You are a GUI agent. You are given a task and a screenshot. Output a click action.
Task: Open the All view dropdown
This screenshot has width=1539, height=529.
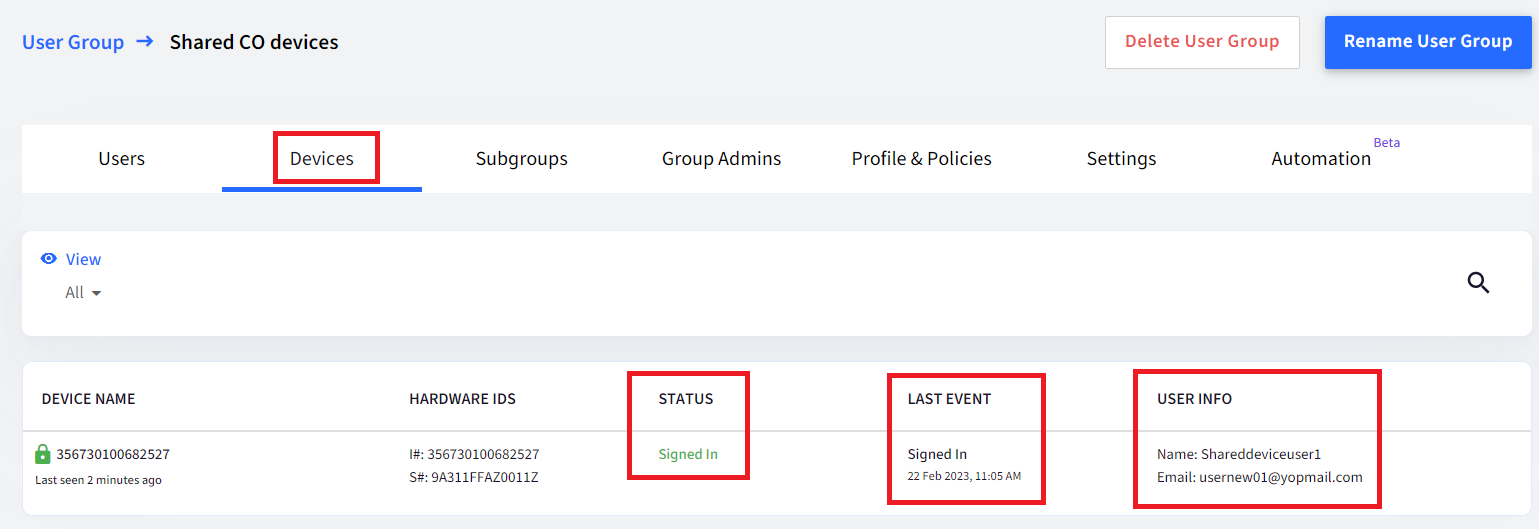(83, 293)
